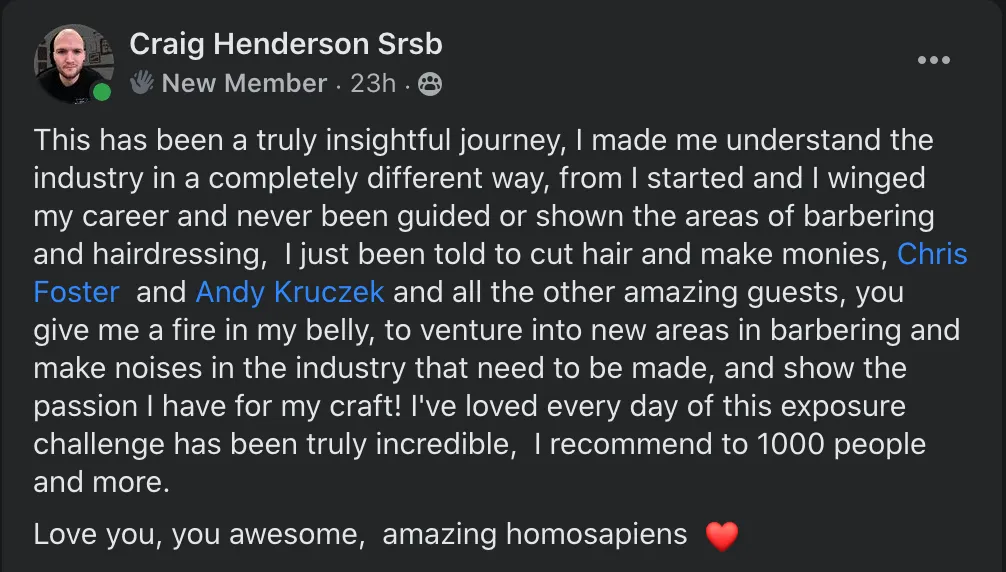The image size is (1006, 572).
Task: Click the red heart emoji
Action: click(722, 536)
